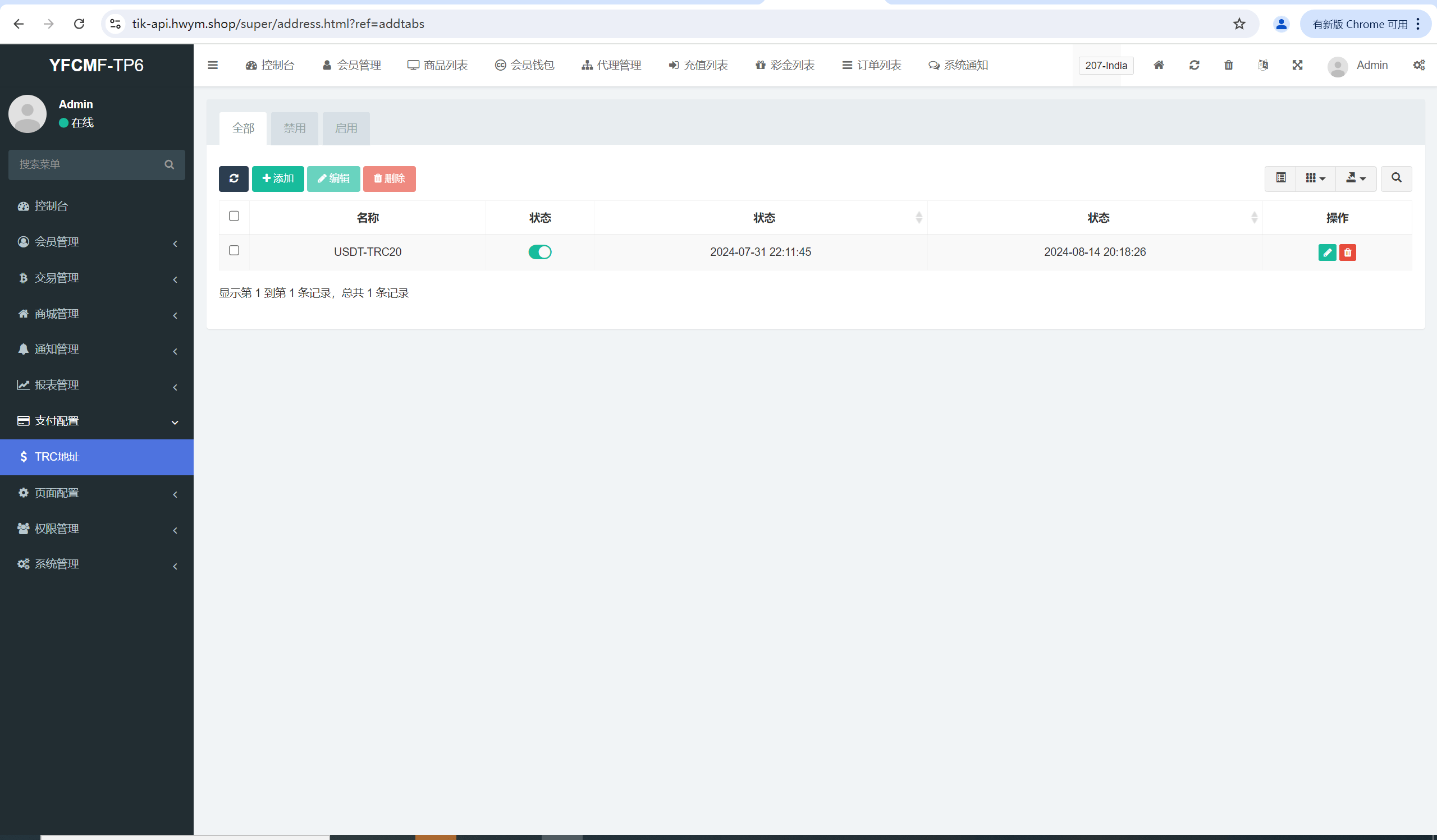Screen dimensions: 1437x840
Task: Click the top bar trash (clear cache) icon
Action: point(1228,65)
